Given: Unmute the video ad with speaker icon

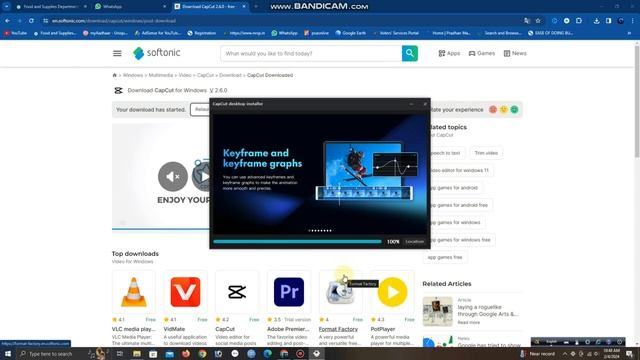Looking at the screenshot, I should tap(173, 176).
